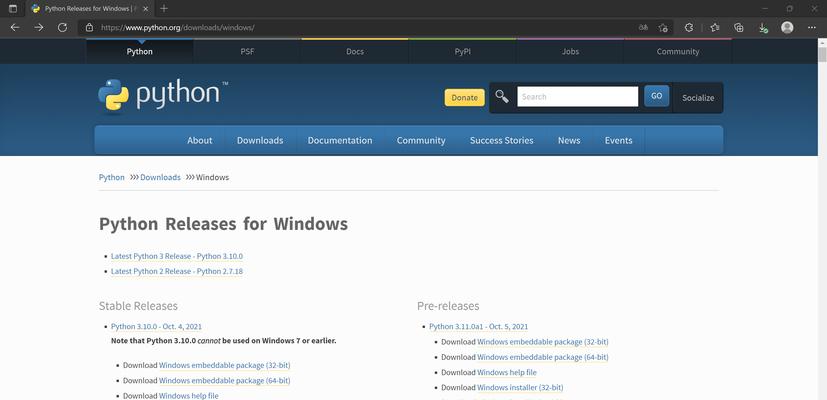Open the About menu in main nav
The height and width of the screenshot is (400, 827).
pyautogui.click(x=200, y=140)
